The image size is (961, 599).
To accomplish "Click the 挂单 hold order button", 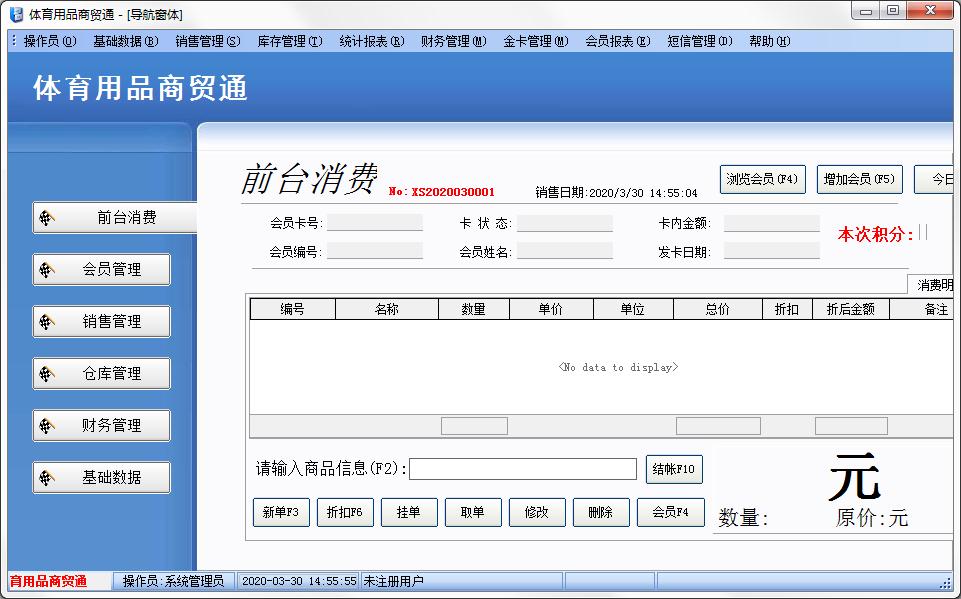I will click(x=409, y=513).
